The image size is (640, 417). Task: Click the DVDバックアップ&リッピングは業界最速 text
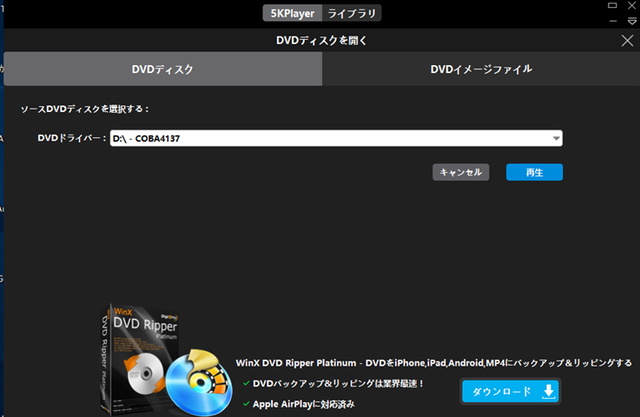(338, 384)
